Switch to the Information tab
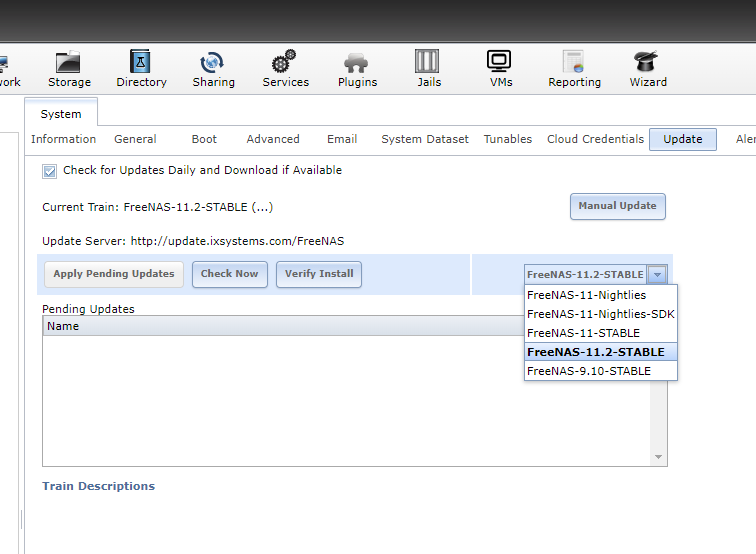 coord(64,139)
